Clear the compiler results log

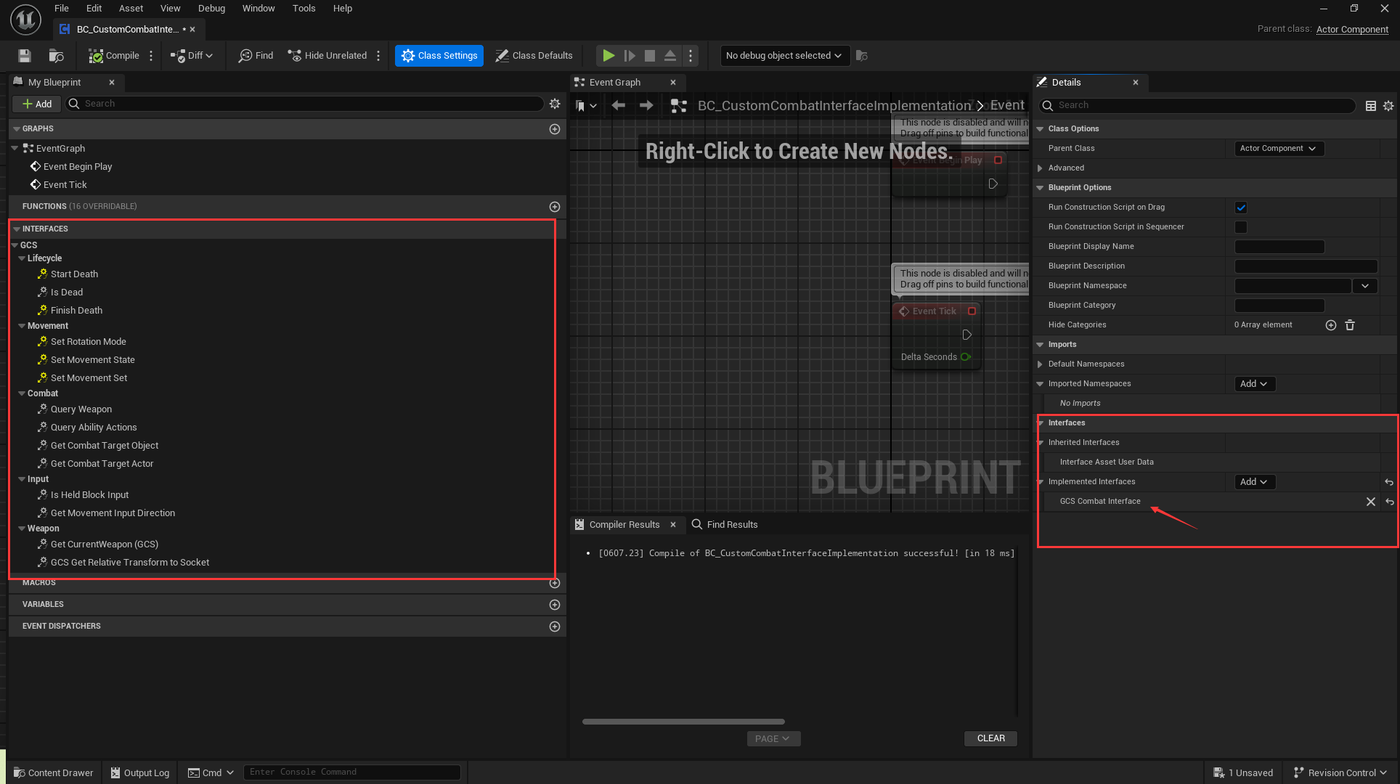click(991, 738)
